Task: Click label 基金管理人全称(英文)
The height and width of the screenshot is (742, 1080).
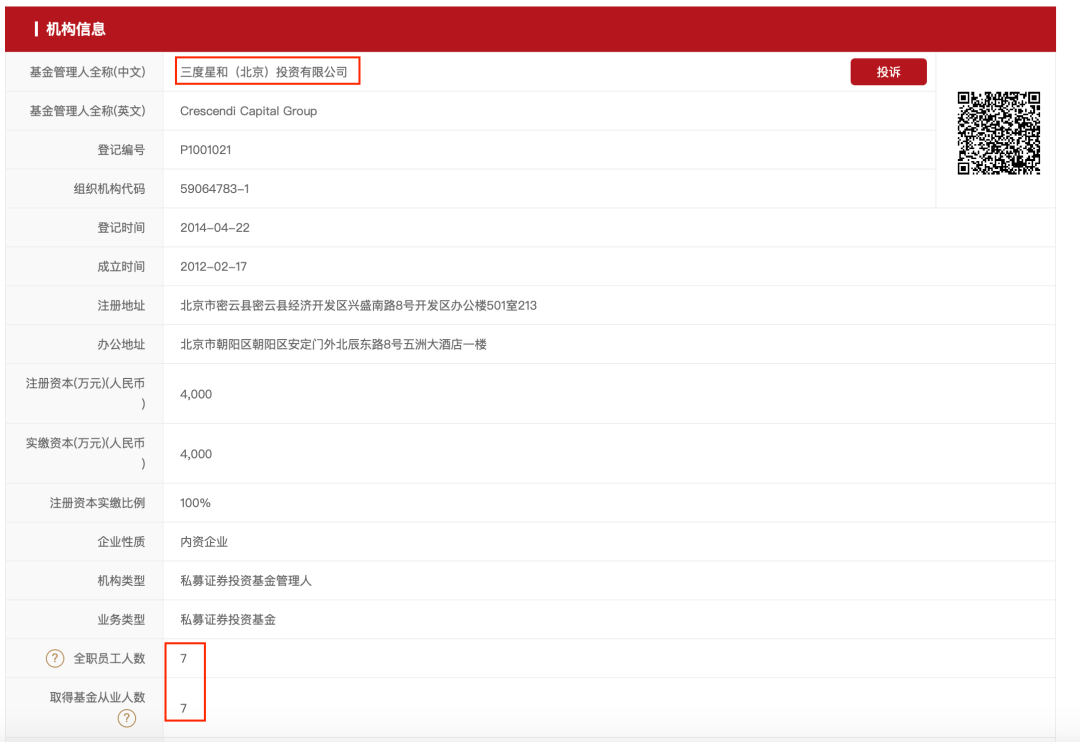Action: [87, 111]
